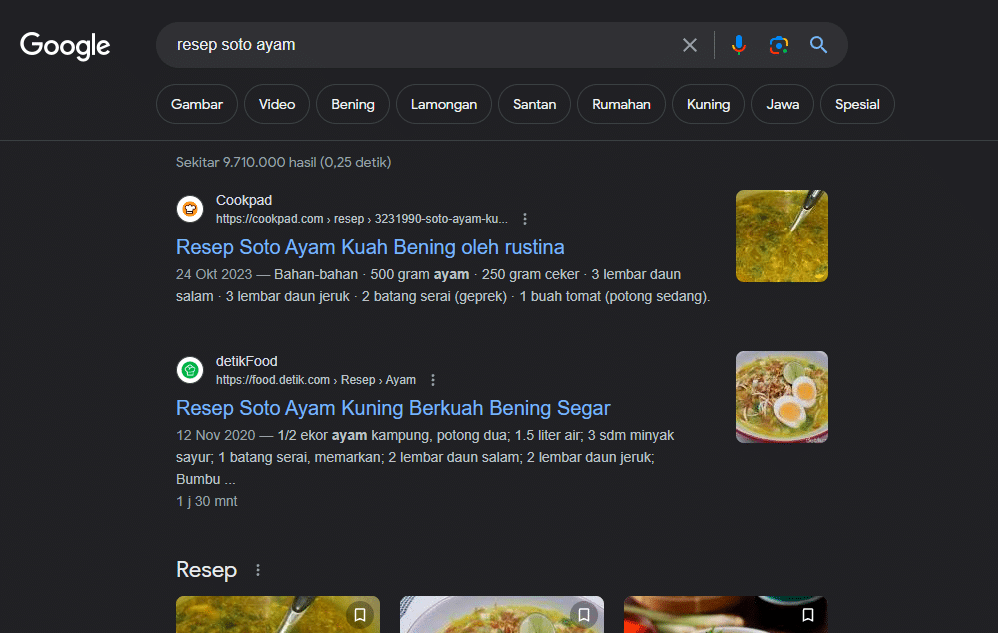
Task: Apply the Lamongan filter chip
Action: [x=444, y=104]
